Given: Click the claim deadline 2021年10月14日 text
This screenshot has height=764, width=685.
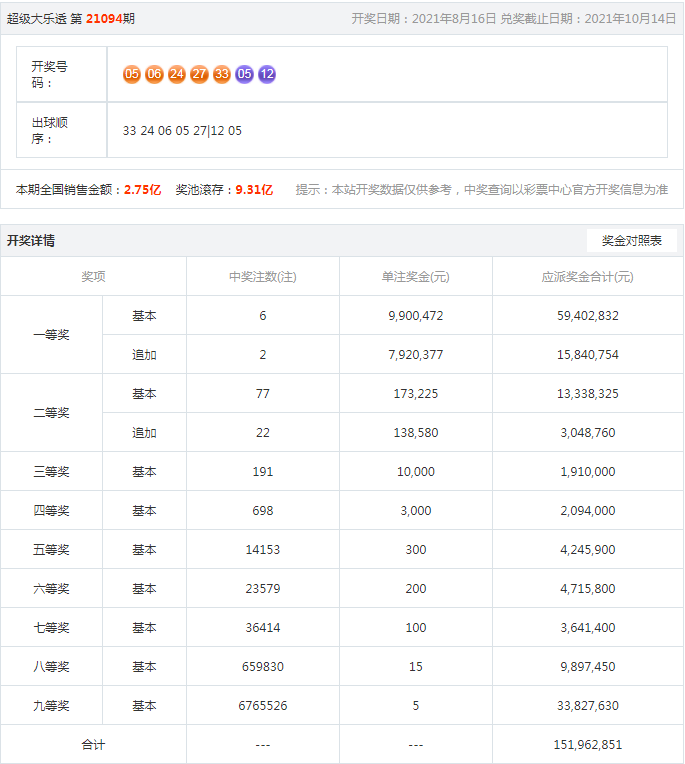Looking at the screenshot, I should tap(630, 19).
